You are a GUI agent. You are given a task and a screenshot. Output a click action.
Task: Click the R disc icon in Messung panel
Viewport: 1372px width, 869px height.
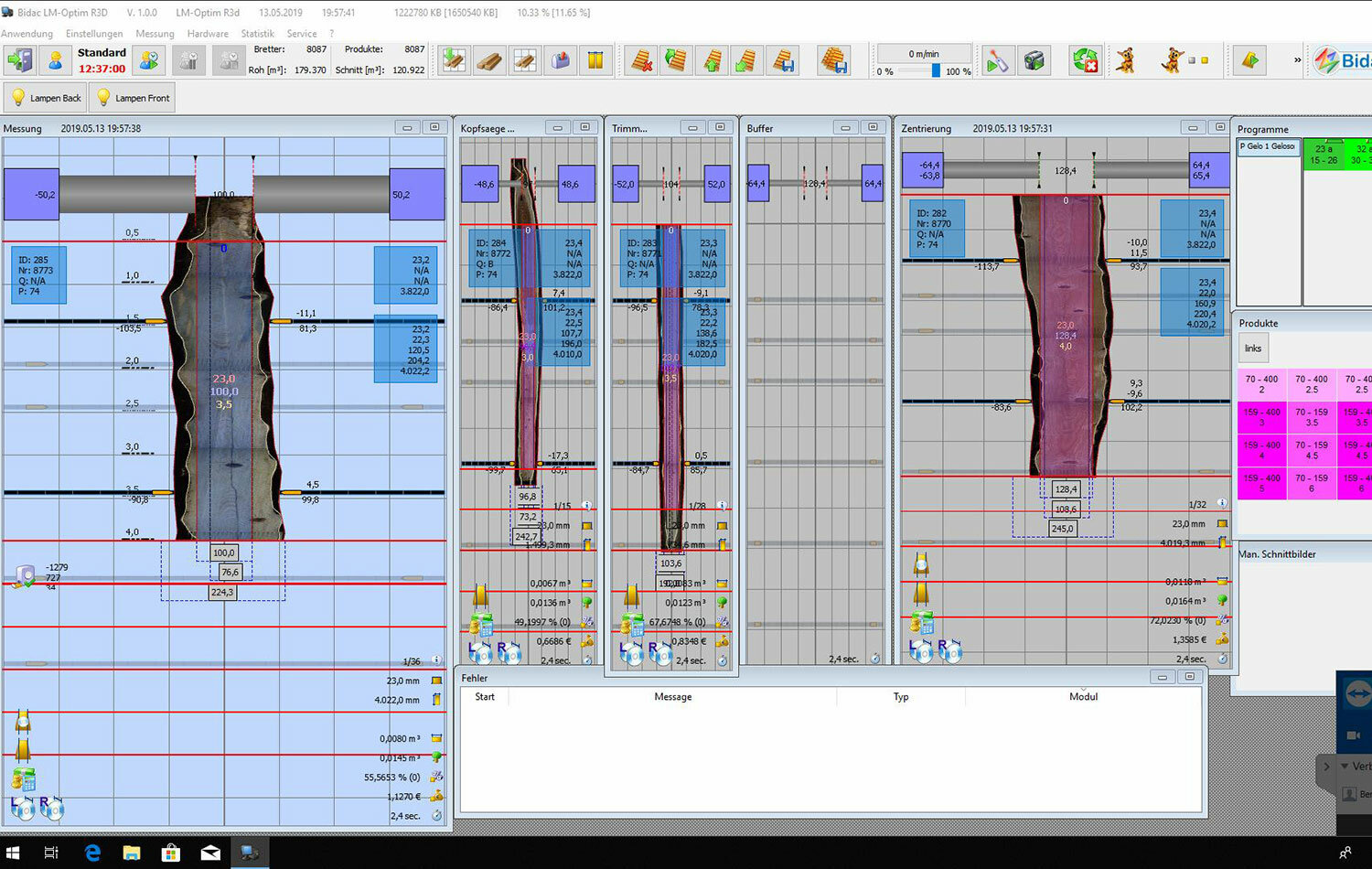pos(51,808)
